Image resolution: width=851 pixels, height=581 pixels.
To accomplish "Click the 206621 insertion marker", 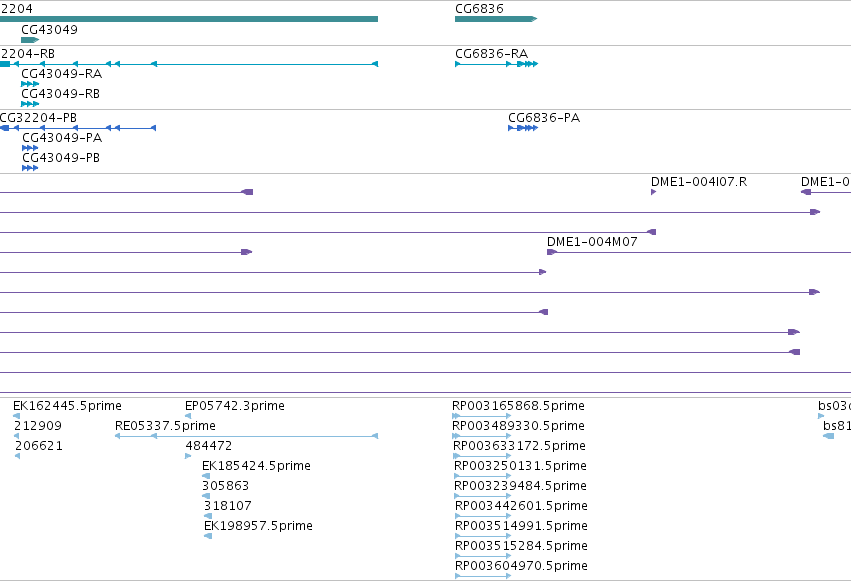I will tap(17, 456).
